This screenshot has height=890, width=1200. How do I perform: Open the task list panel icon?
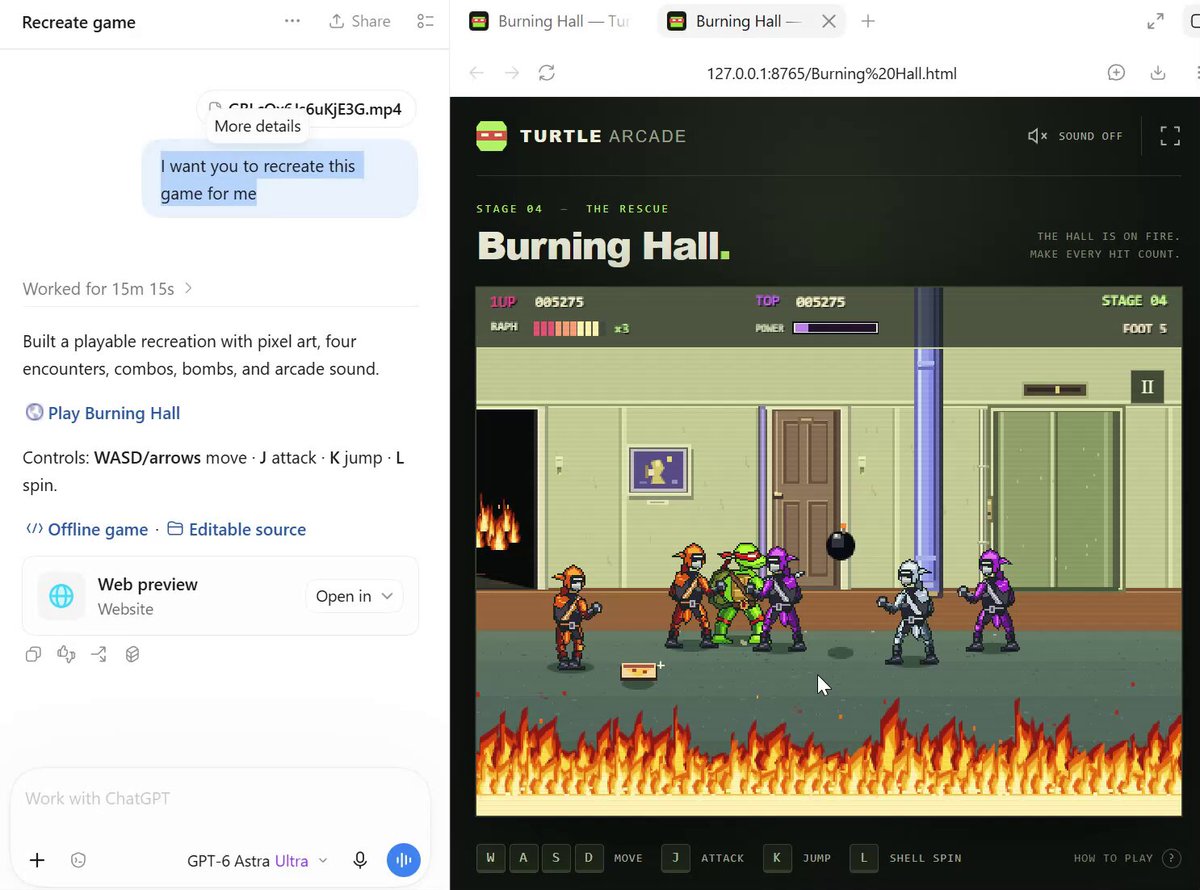click(x=425, y=21)
